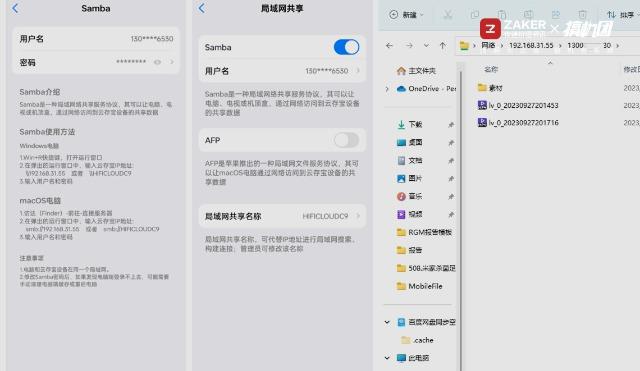Open the RGM报告模板 folder
The height and width of the screenshot is (371, 640).
tap(424, 232)
